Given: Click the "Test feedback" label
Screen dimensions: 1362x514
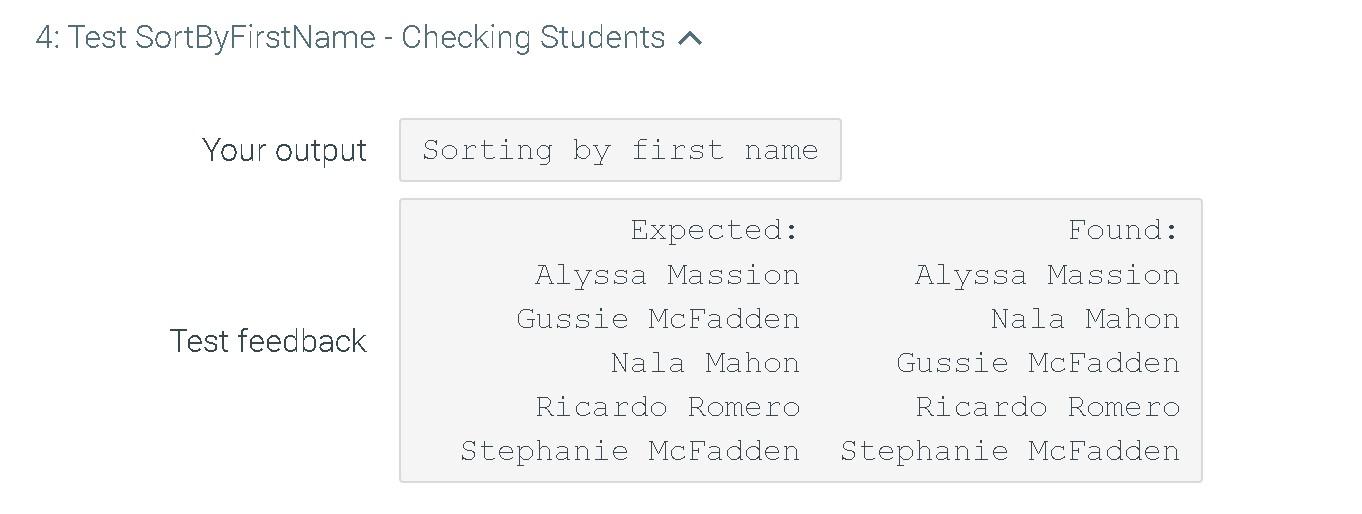Looking at the screenshot, I should coord(268,341).
